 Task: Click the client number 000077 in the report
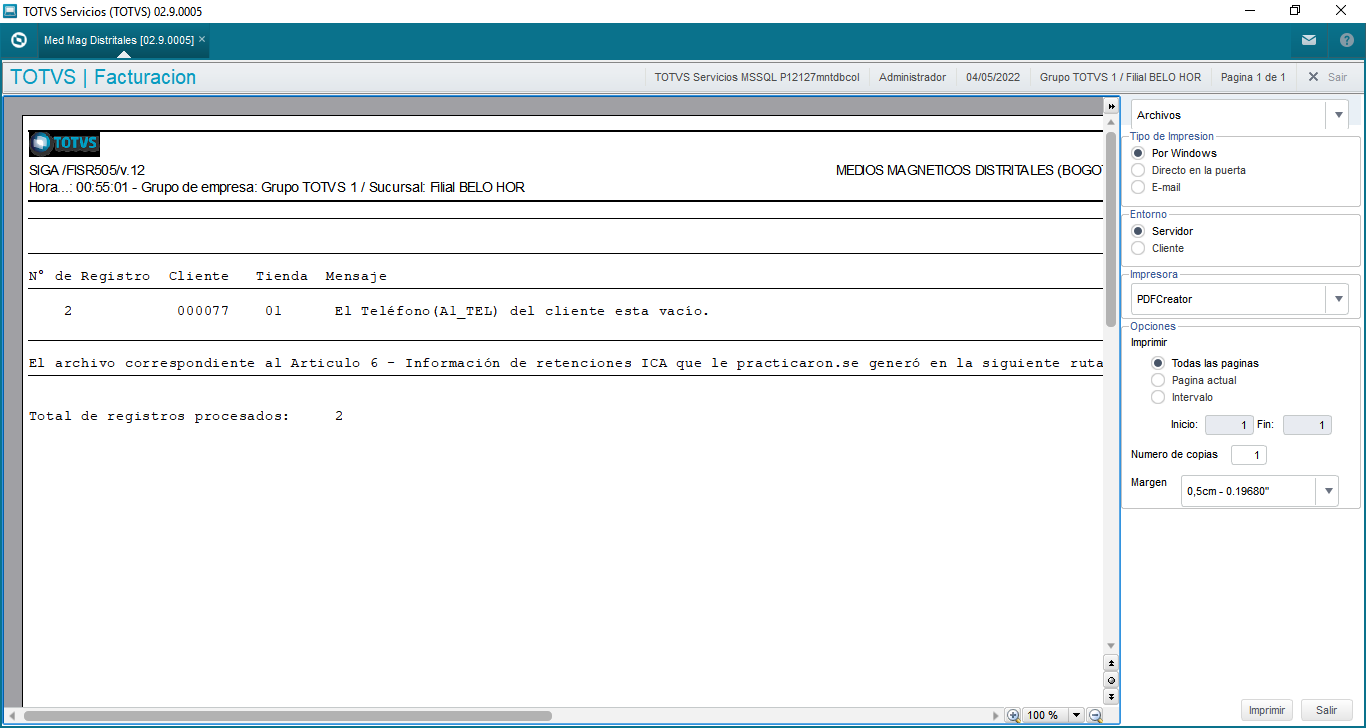click(x=203, y=311)
